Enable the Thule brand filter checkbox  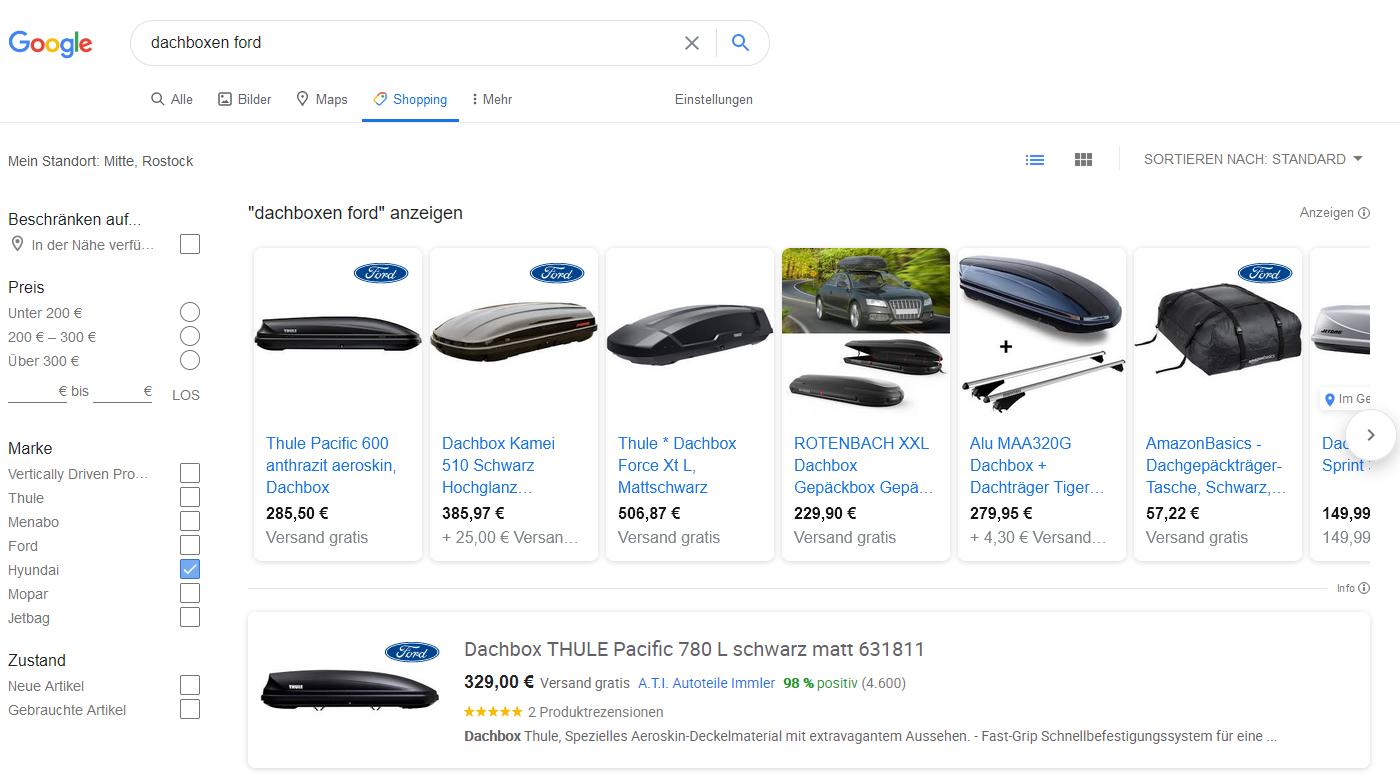(x=190, y=497)
